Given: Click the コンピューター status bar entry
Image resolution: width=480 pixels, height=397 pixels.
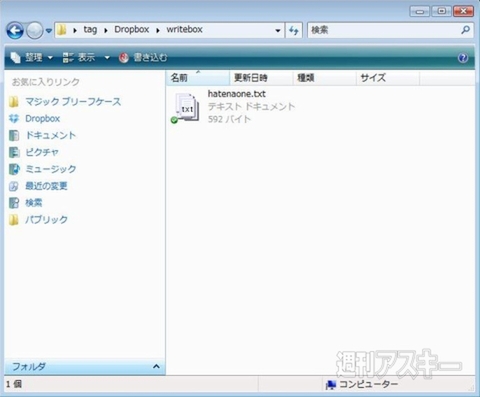Looking at the screenshot, I should (x=362, y=384).
